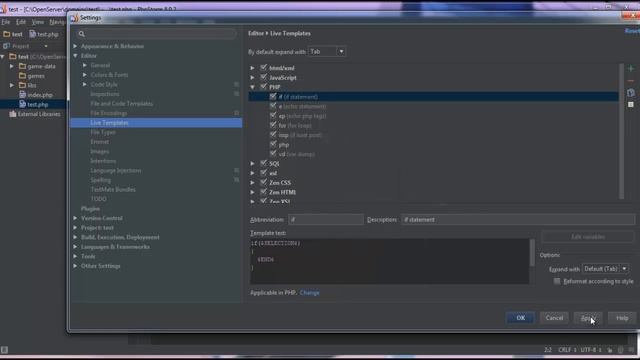640x360 pixels.
Task: Click the Change link for applicable contexts
Action: click(309, 293)
